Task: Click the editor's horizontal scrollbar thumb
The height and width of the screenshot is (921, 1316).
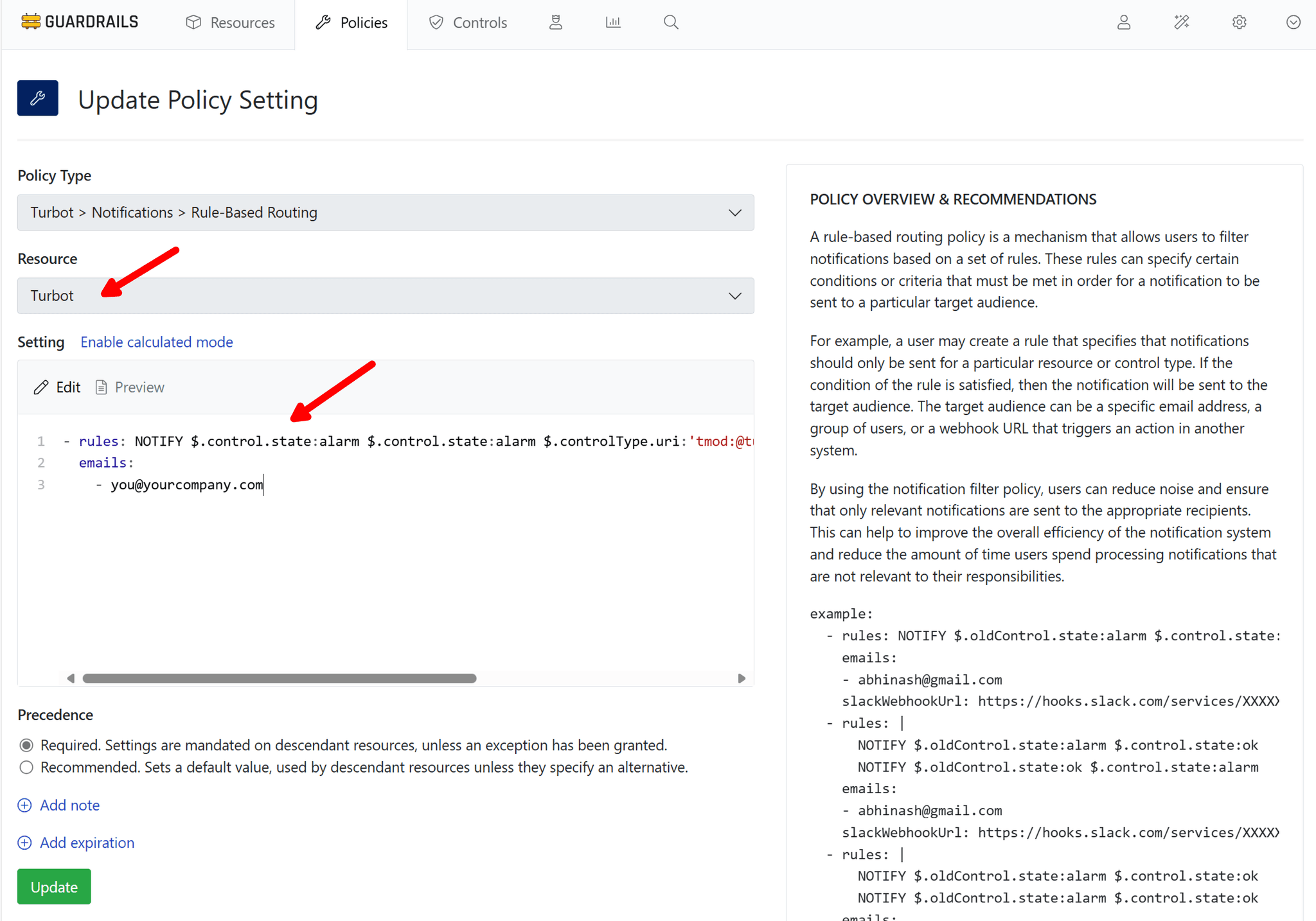Action: tap(280, 679)
